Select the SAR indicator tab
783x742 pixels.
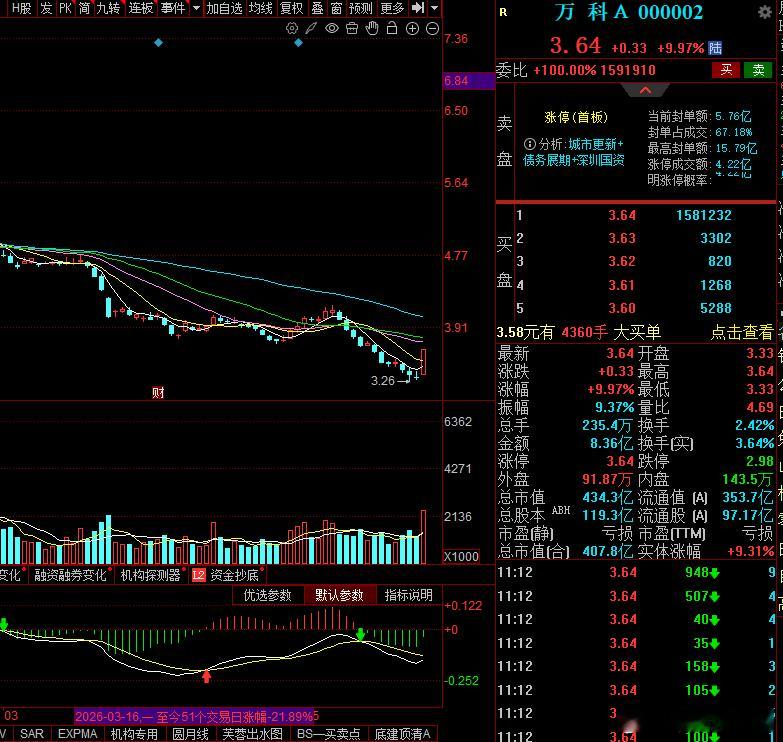pyautogui.click(x=31, y=734)
